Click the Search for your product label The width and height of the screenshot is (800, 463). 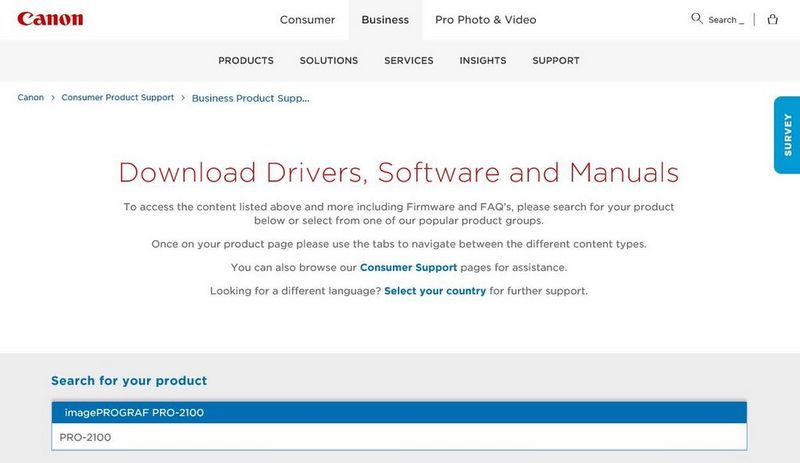click(129, 381)
